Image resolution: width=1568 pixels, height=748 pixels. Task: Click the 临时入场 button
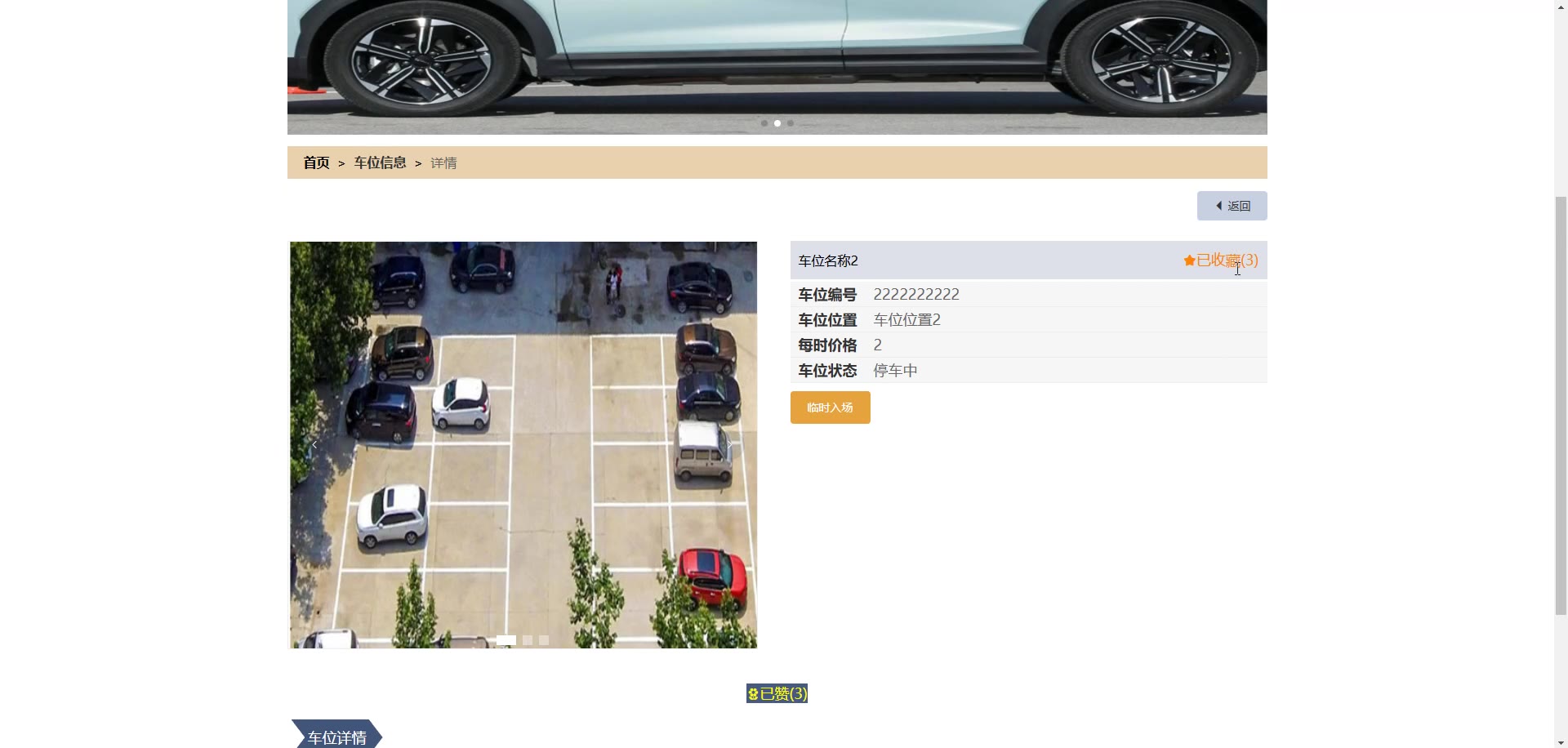pyautogui.click(x=830, y=407)
